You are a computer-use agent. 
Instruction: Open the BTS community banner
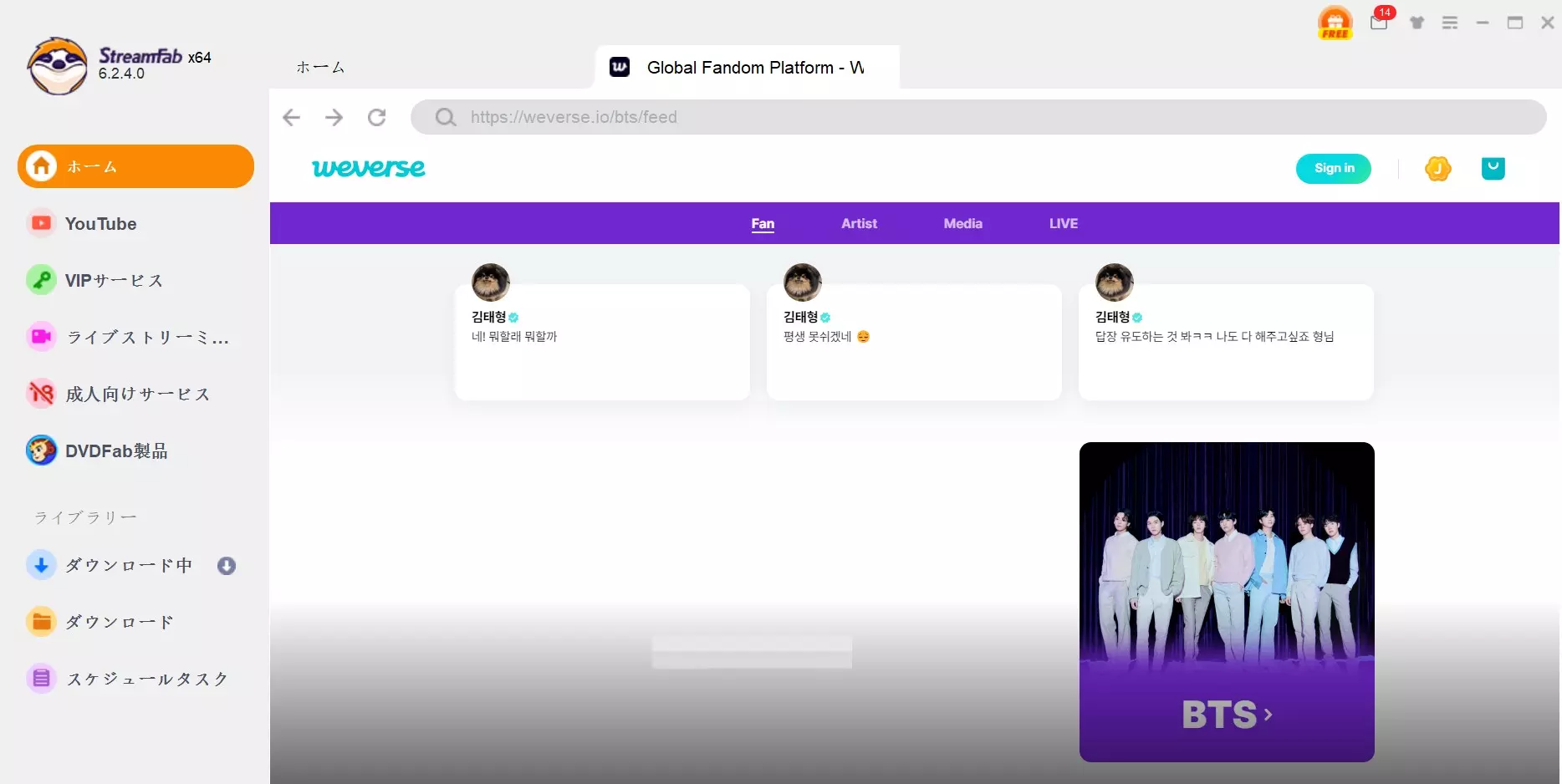coord(1227,602)
